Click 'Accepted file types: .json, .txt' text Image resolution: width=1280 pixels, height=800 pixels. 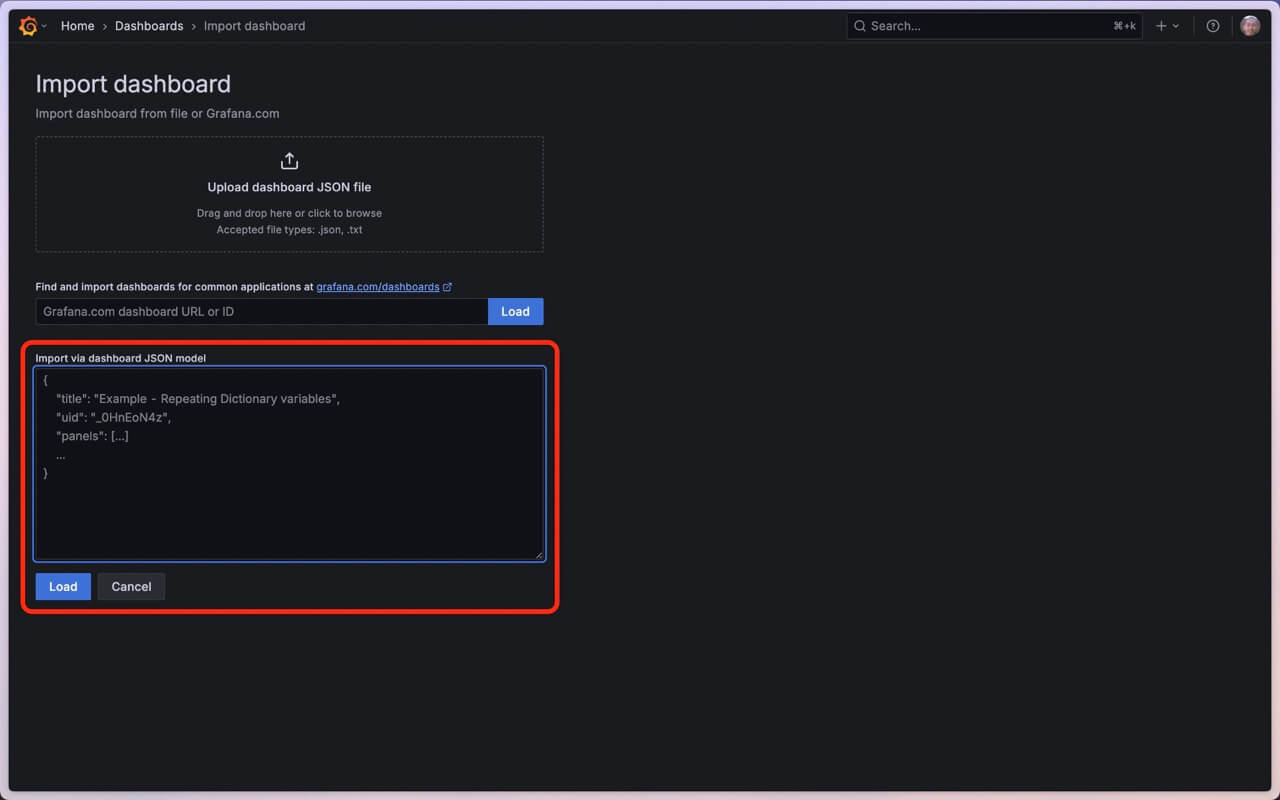pyautogui.click(x=289, y=230)
